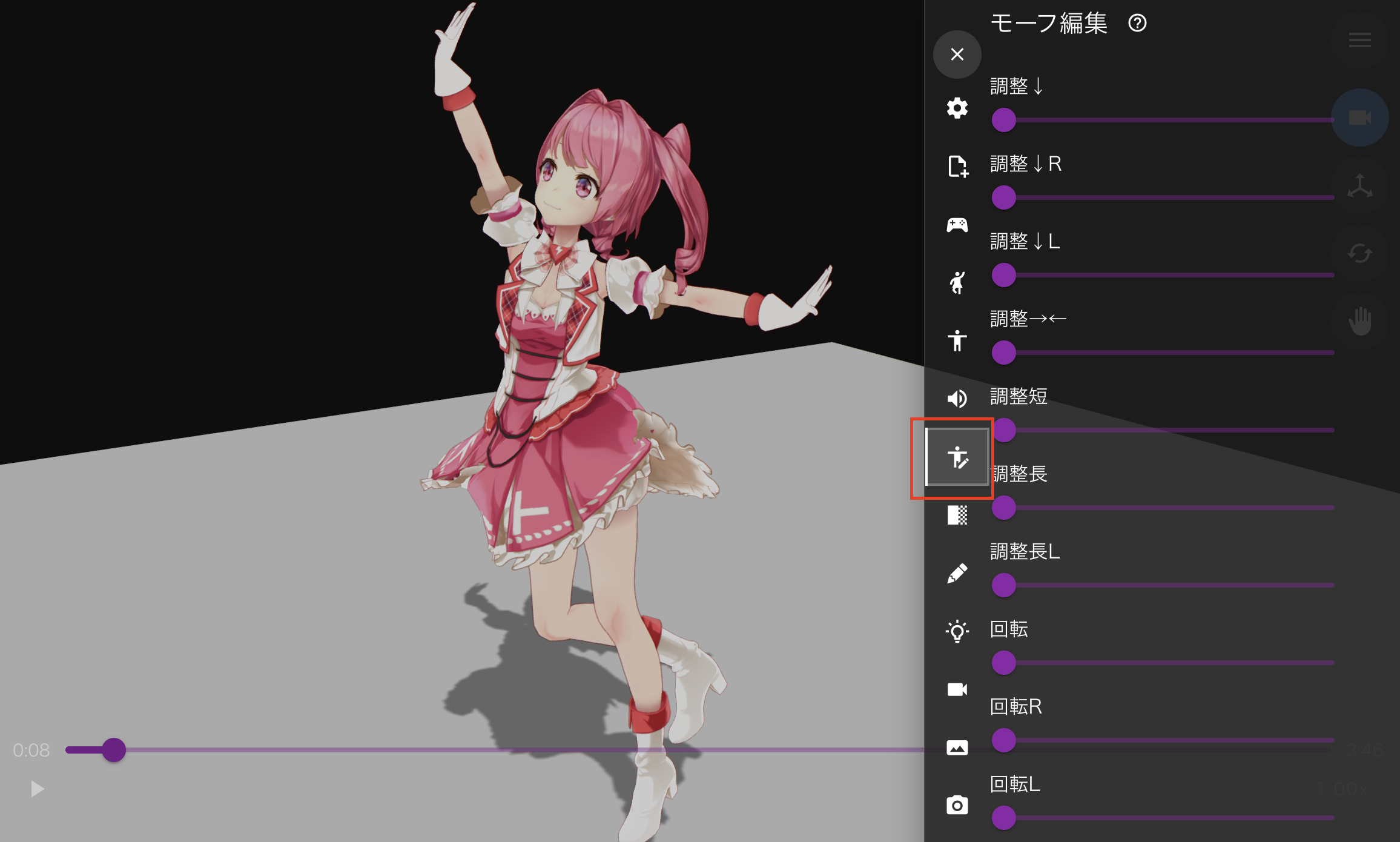Click the playback timeline handle
Screen dimensions: 1400x842
coord(113,750)
